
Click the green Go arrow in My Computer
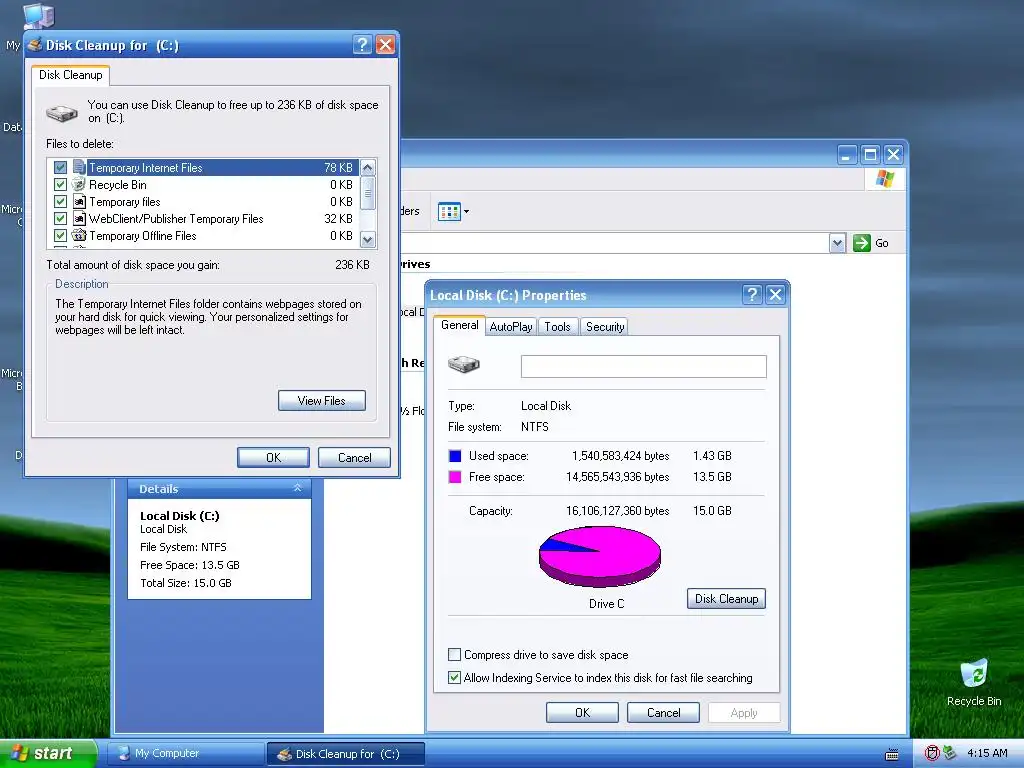(x=861, y=243)
